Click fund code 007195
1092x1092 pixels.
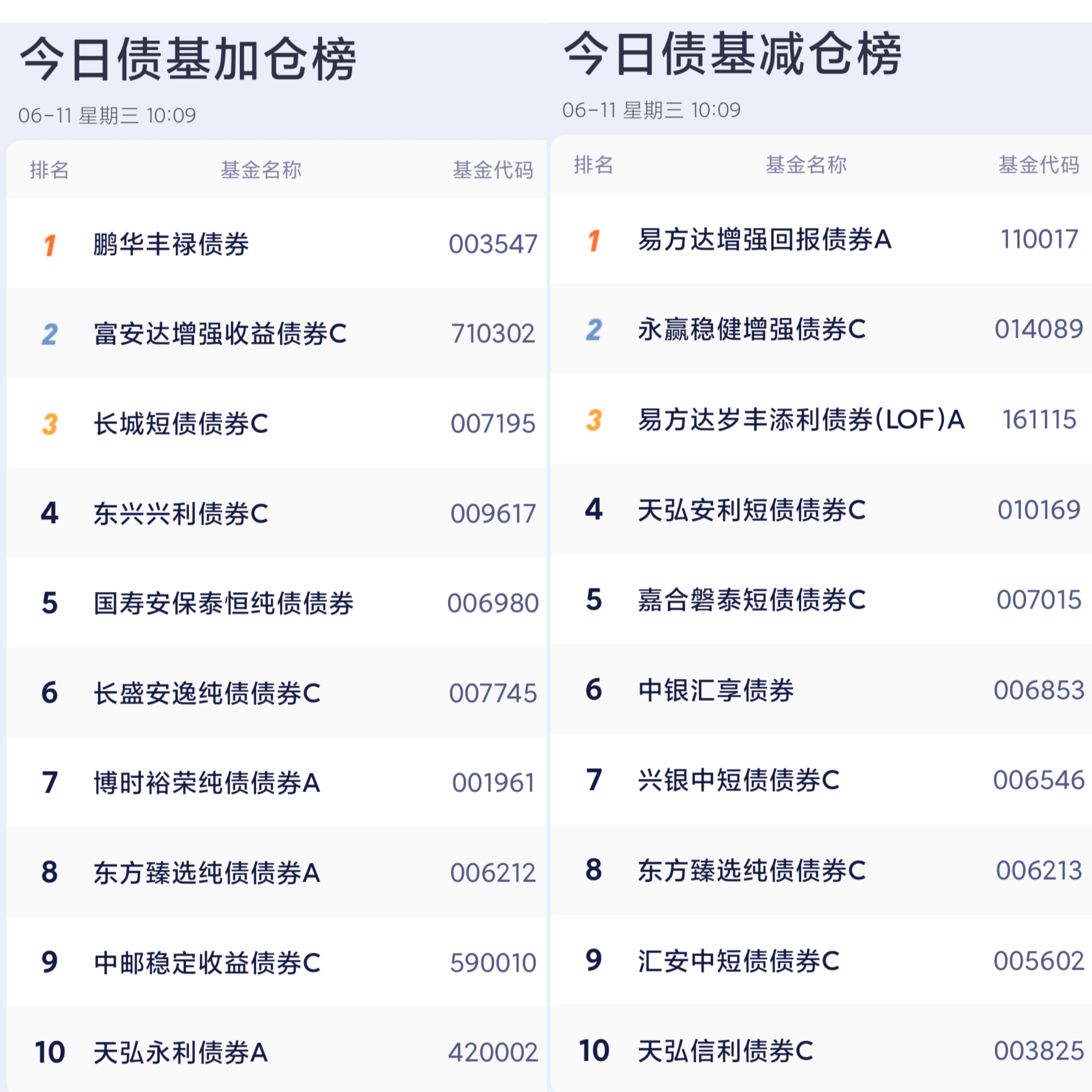click(493, 424)
